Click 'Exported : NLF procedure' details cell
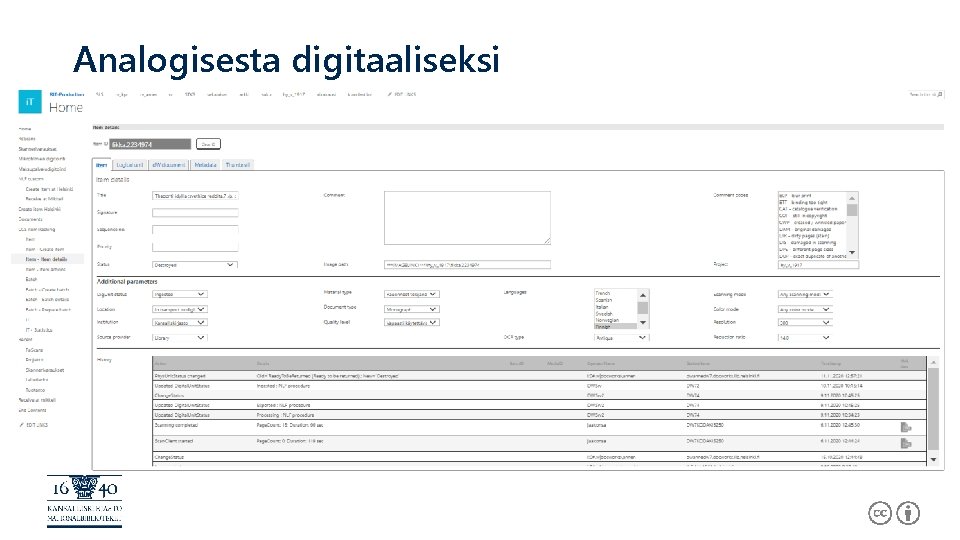Image resolution: width=960 pixels, height=540 pixels. pos(283,405)
